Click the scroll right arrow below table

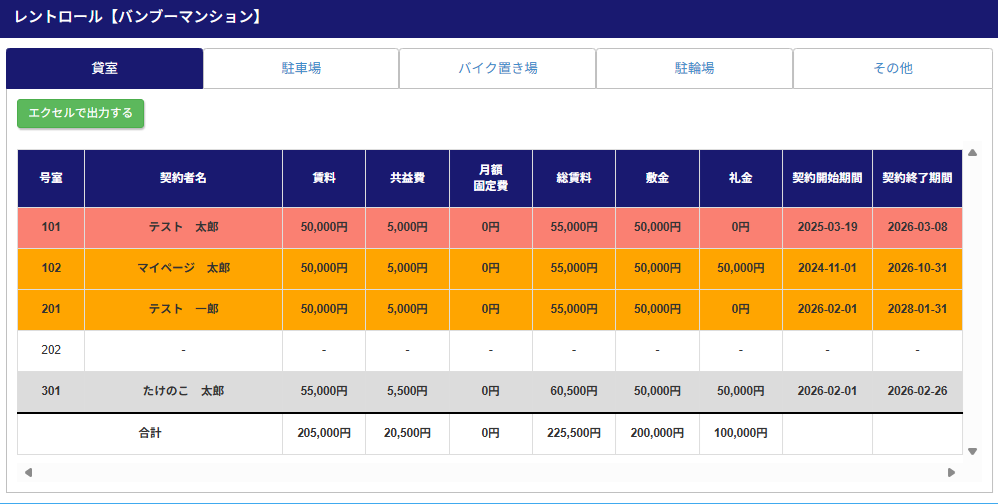point(952,472)
